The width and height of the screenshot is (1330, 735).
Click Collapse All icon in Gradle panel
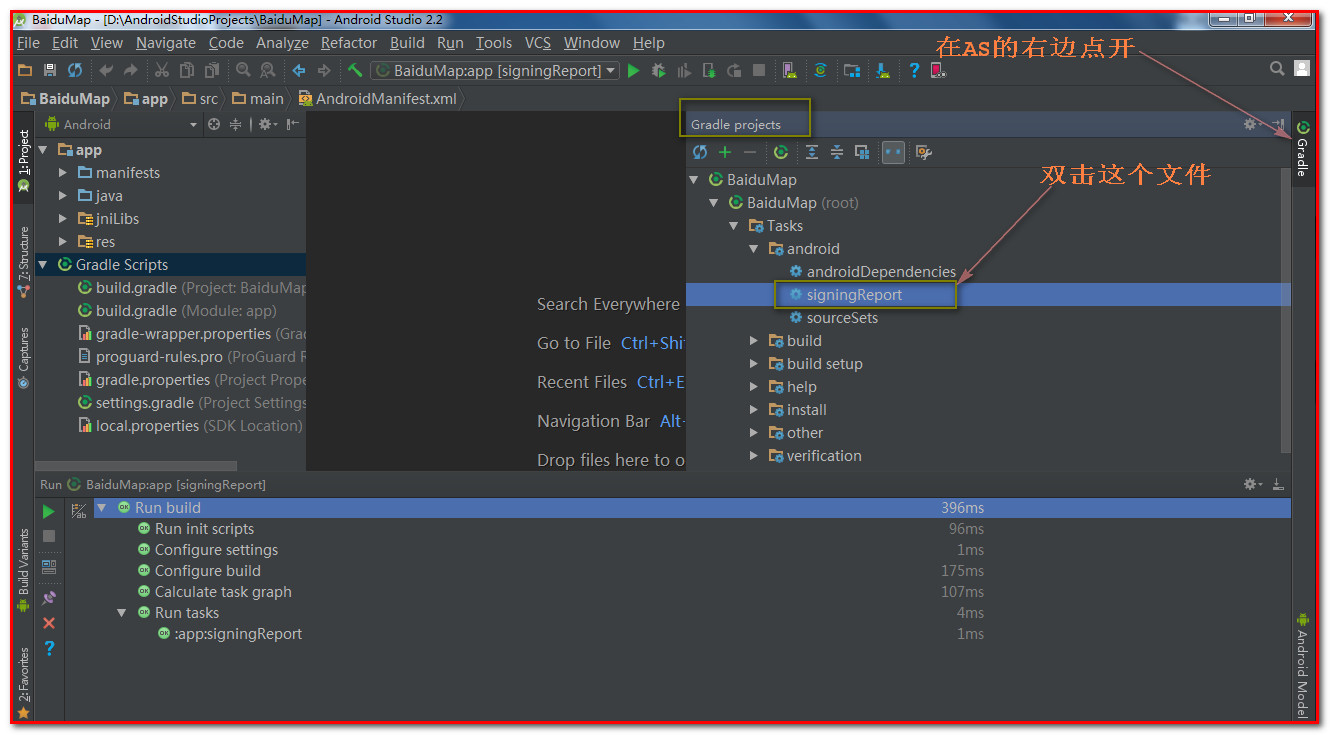[x=837, y=152]
